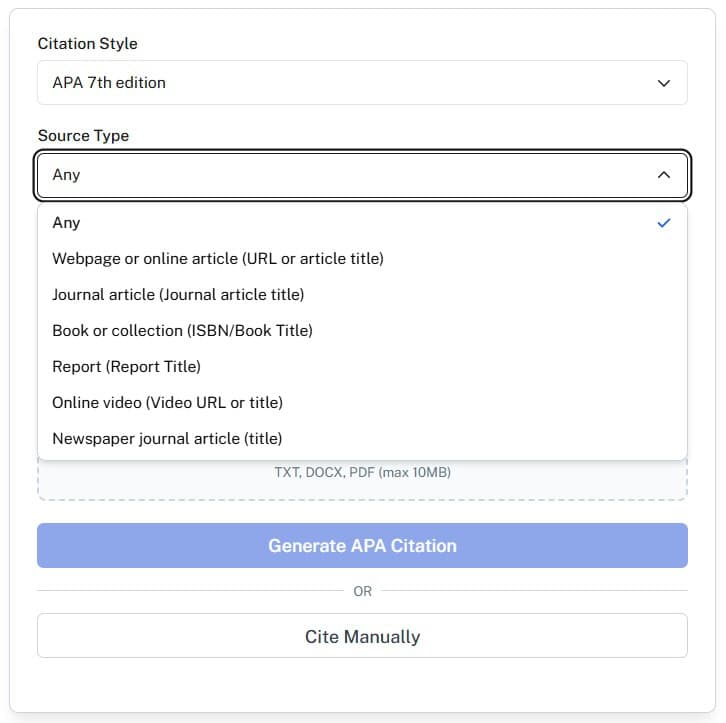Collapse Source Type using the chevron-up arrow
Screen dimensions: 726x723
point(664,175)
